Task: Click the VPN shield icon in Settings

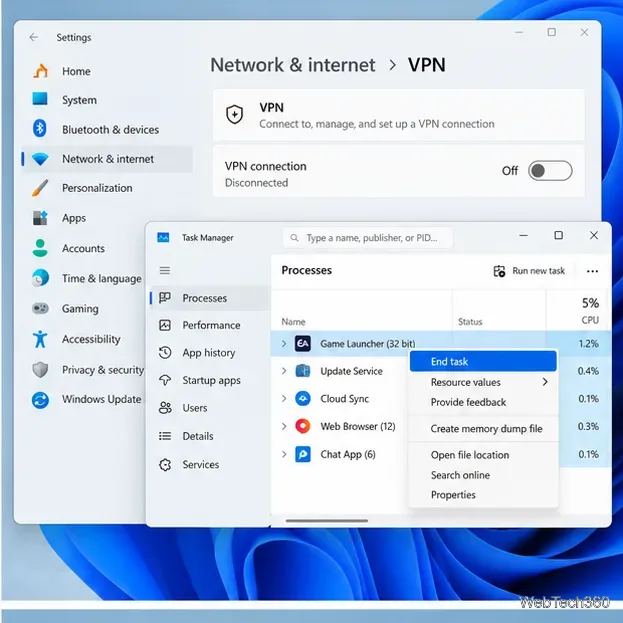Action: click(x=234, y=115)
